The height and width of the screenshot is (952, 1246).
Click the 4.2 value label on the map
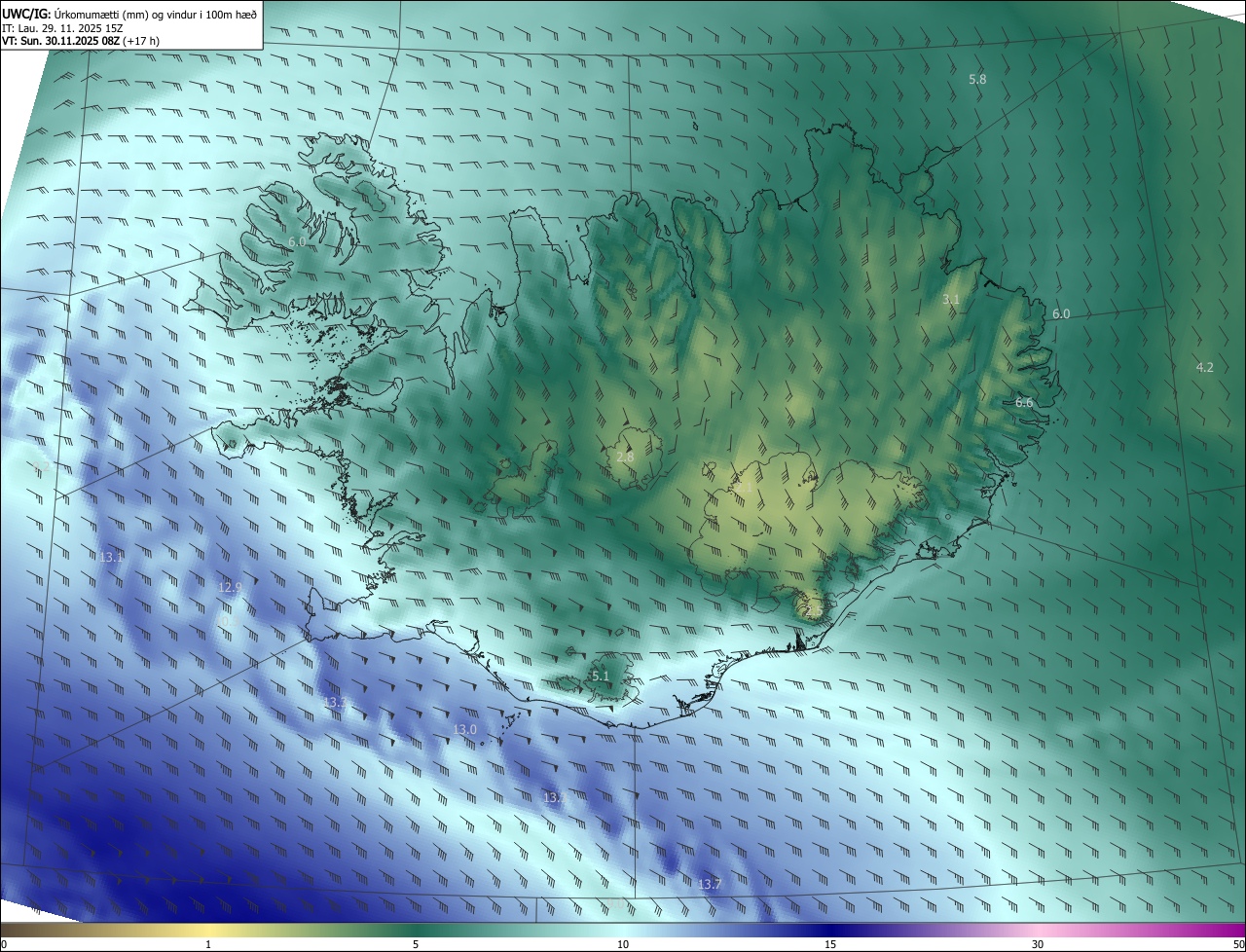[1204, 367]
